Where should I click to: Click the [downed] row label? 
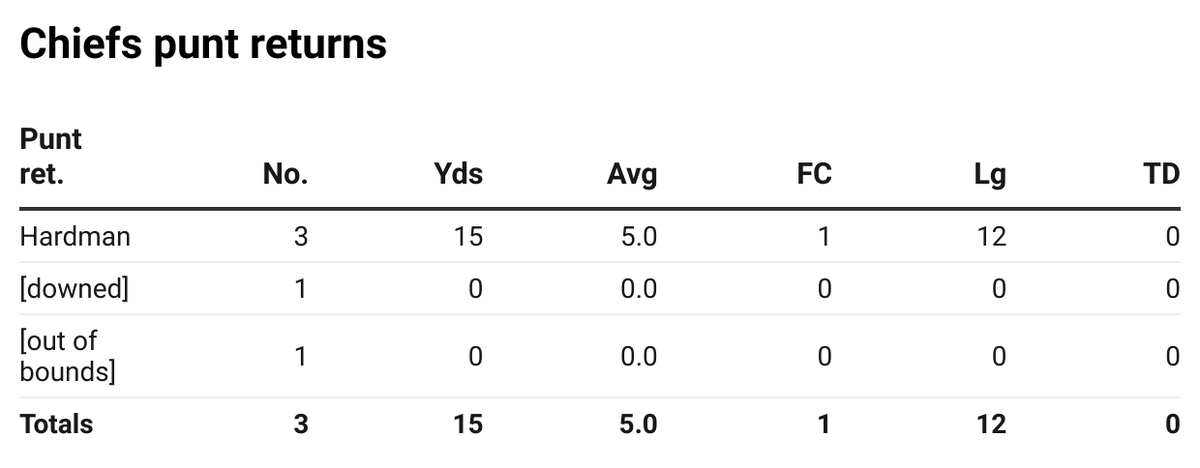75,289
